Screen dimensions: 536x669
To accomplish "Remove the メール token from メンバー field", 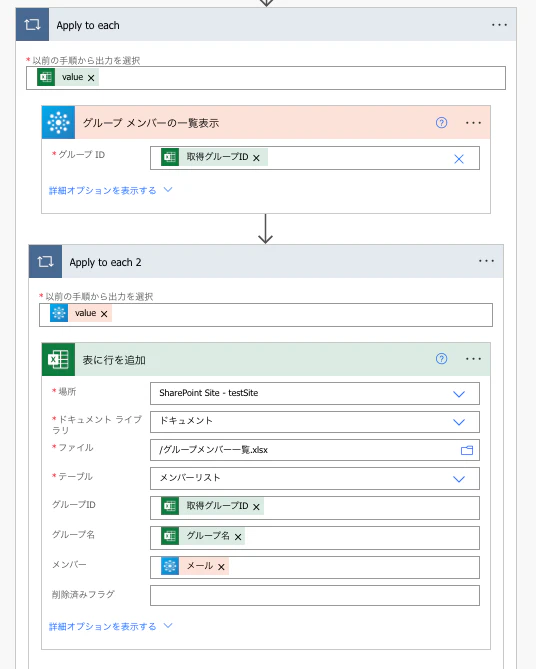I will pos(221,567).
